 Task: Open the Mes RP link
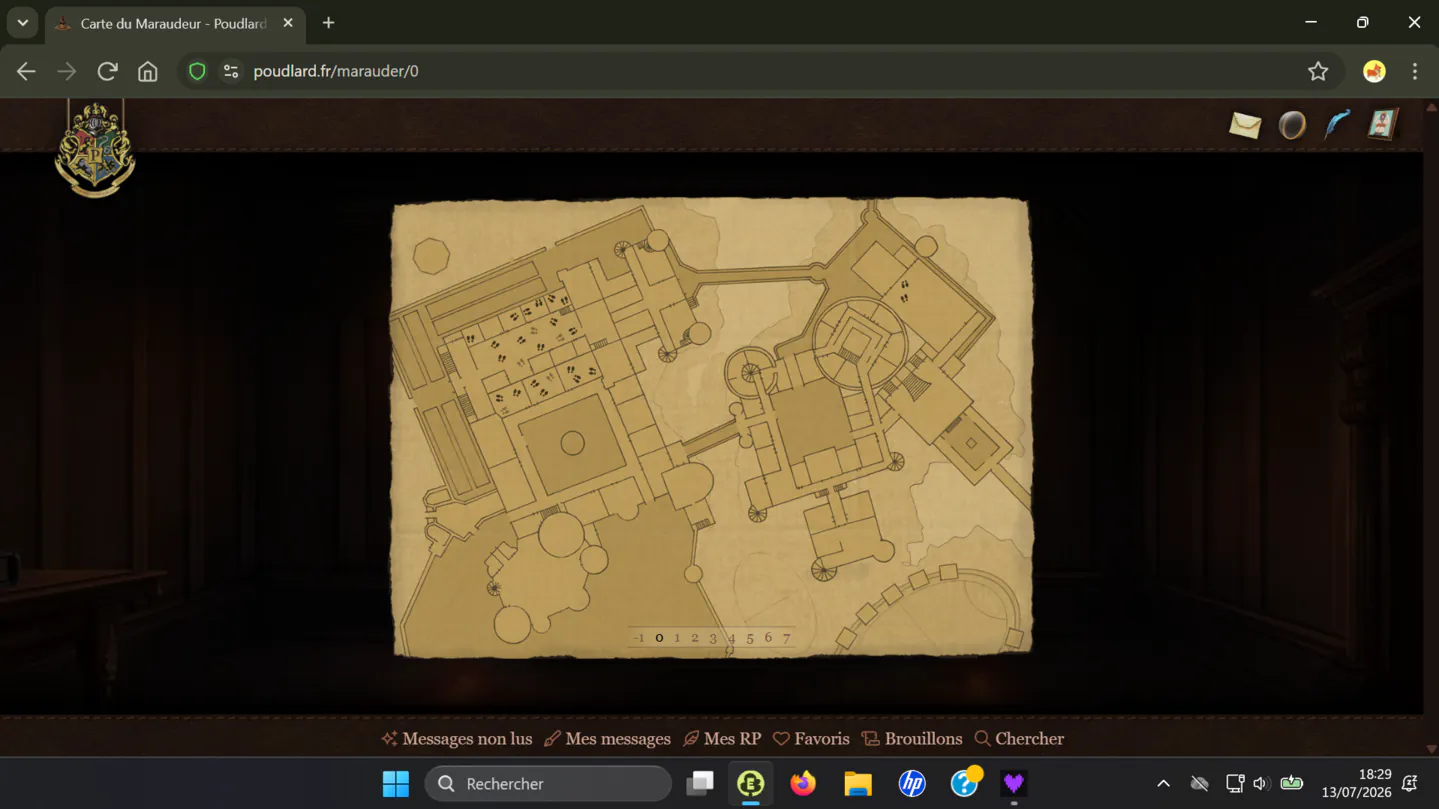tap(721, 739)
